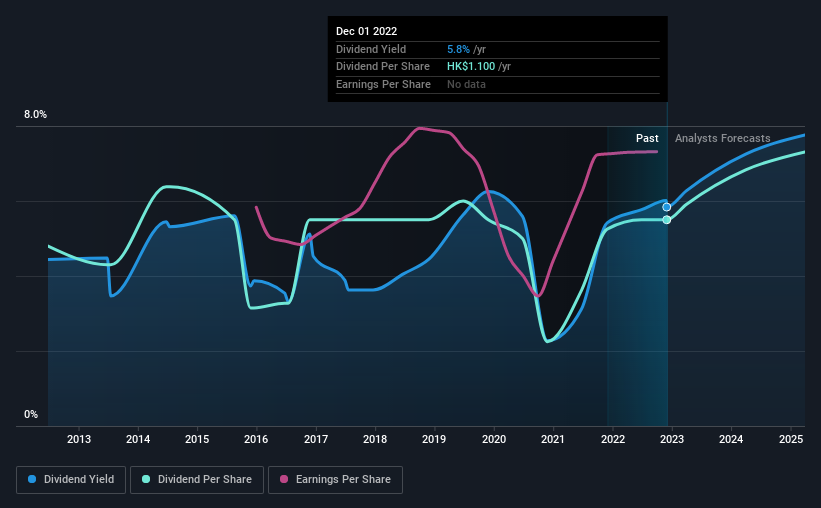Click the 2024 x-axis label
Image resolution: width=821 pixels, height=508 pixels.
(x=731, y=439)
